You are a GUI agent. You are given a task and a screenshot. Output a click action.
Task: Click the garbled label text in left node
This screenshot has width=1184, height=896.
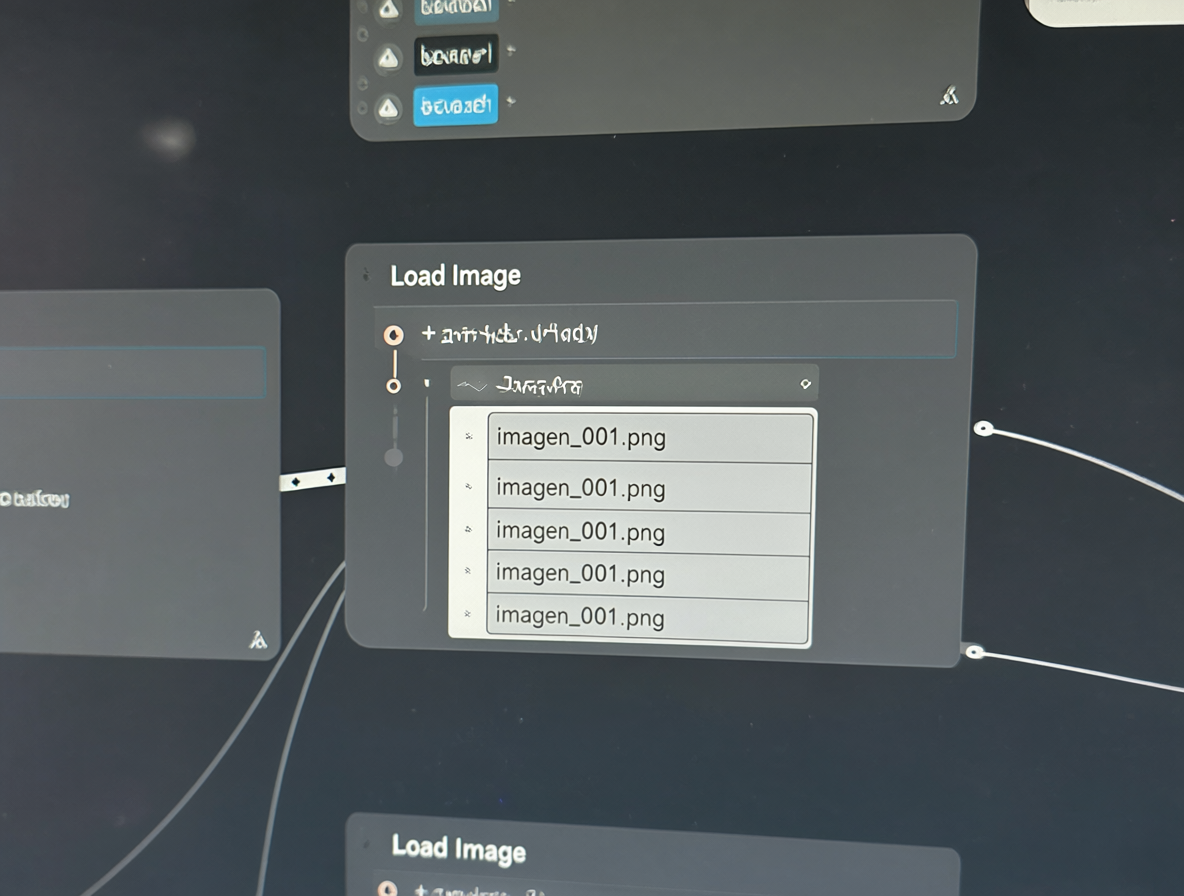pyautogui.click(x=35, y=499)
